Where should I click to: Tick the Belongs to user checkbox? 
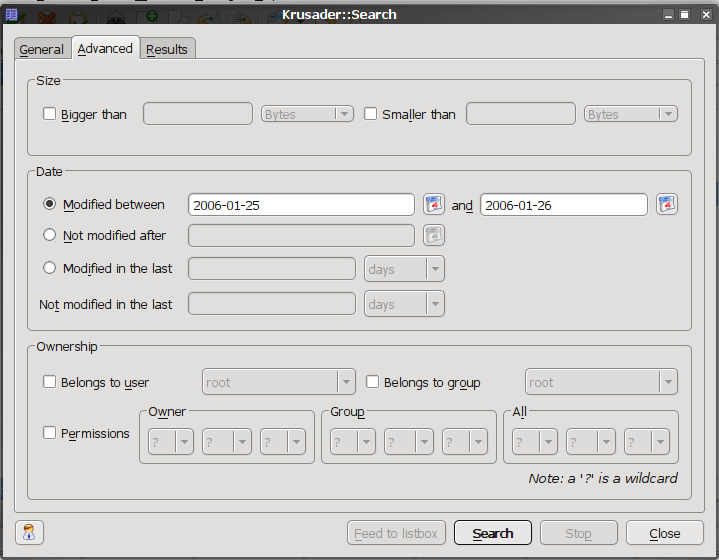coord(50,382)
